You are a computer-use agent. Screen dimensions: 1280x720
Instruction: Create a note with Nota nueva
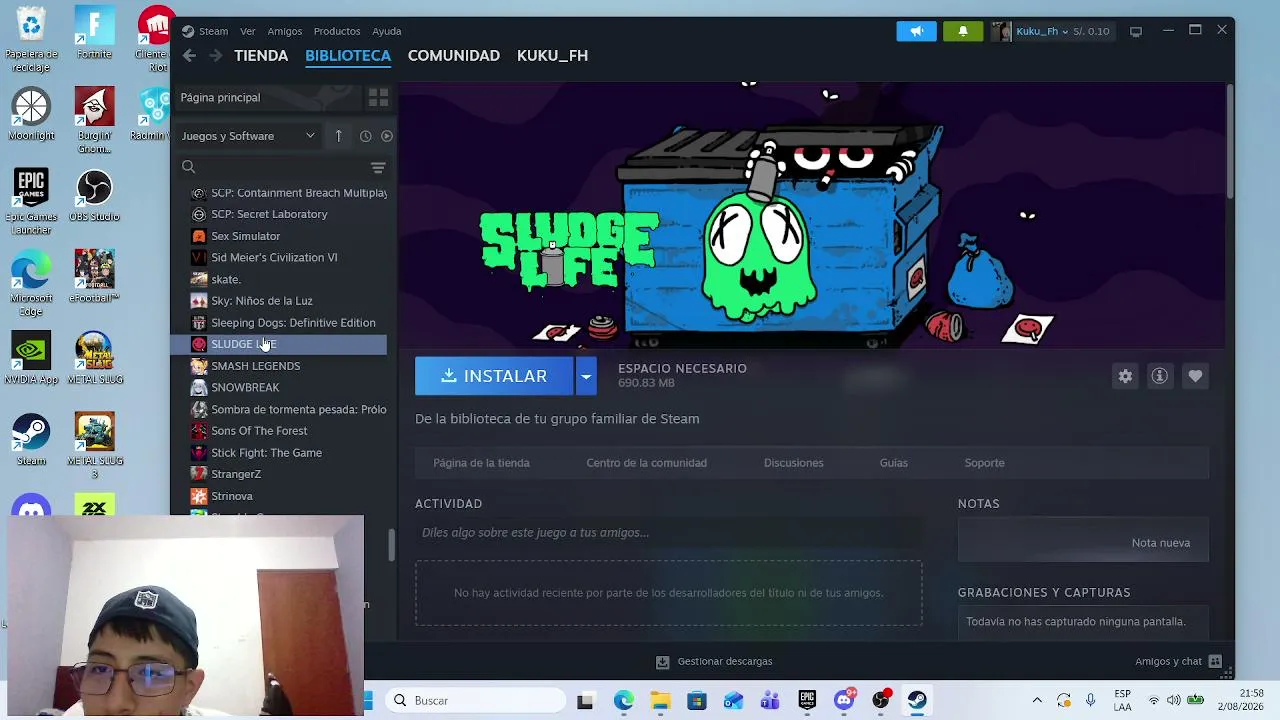click(x=1161, y=543)
